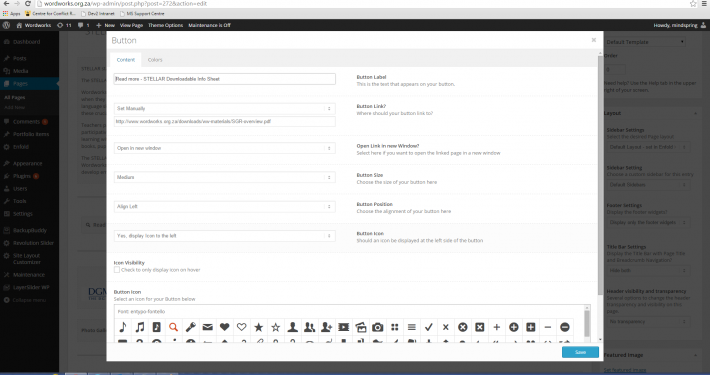Screen dimensions: 710x375
Task: Click 'Maintenance is Off' in admin bar
Action: point(209,25)
